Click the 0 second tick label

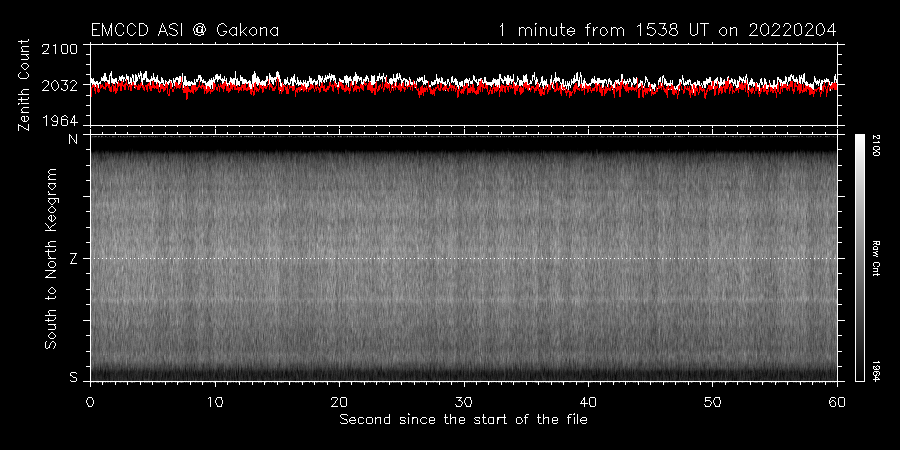(x=90, y=401)
